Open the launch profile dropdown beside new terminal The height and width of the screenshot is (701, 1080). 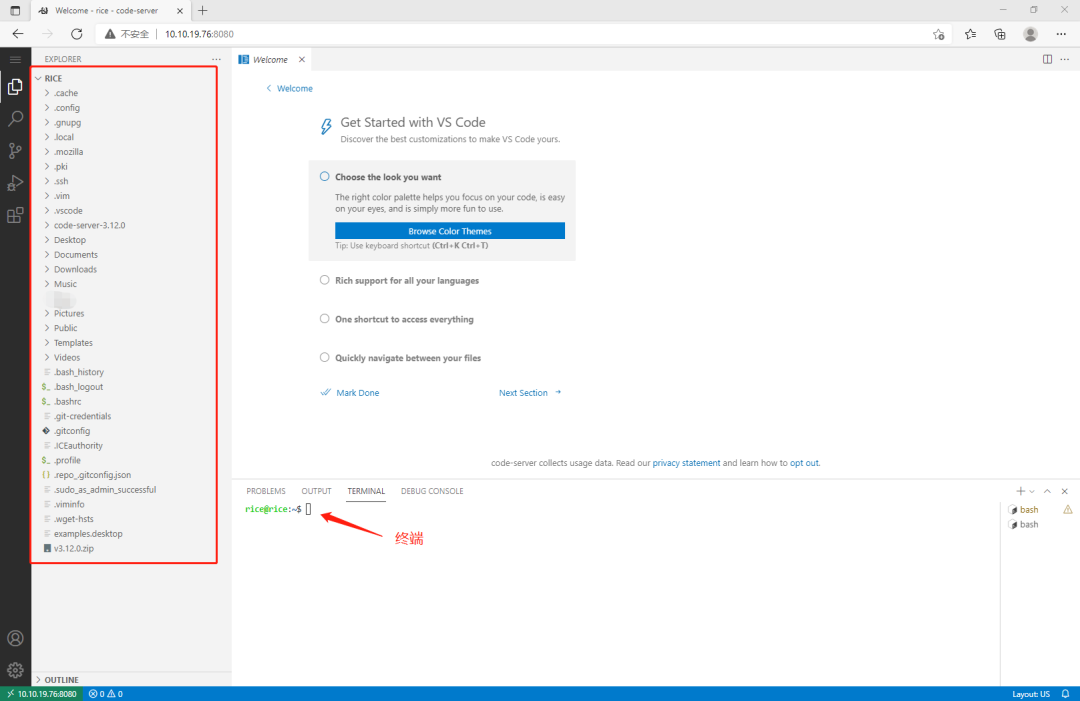(x=1032, y=492)
